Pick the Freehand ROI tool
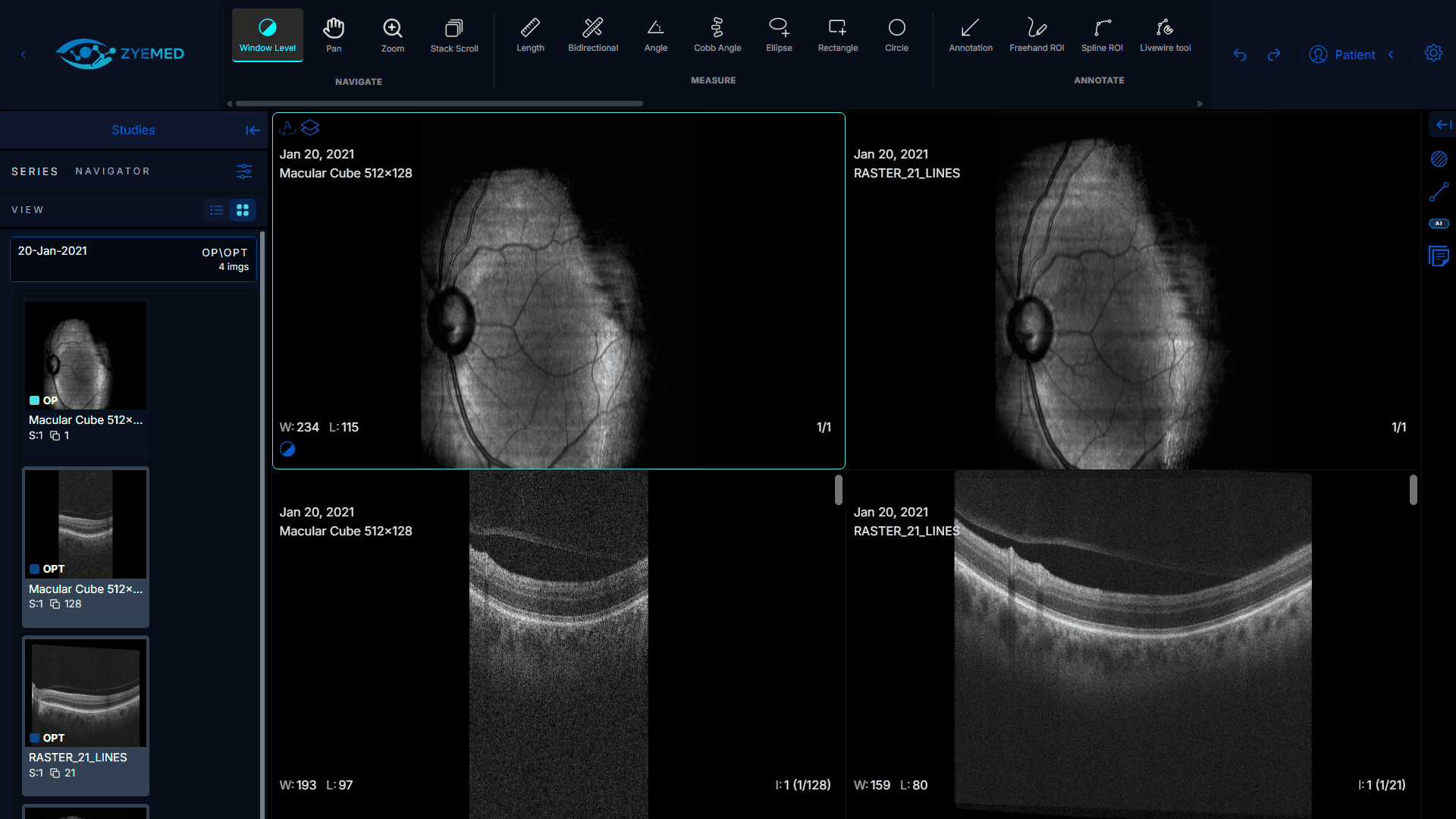 point(1036,35)
